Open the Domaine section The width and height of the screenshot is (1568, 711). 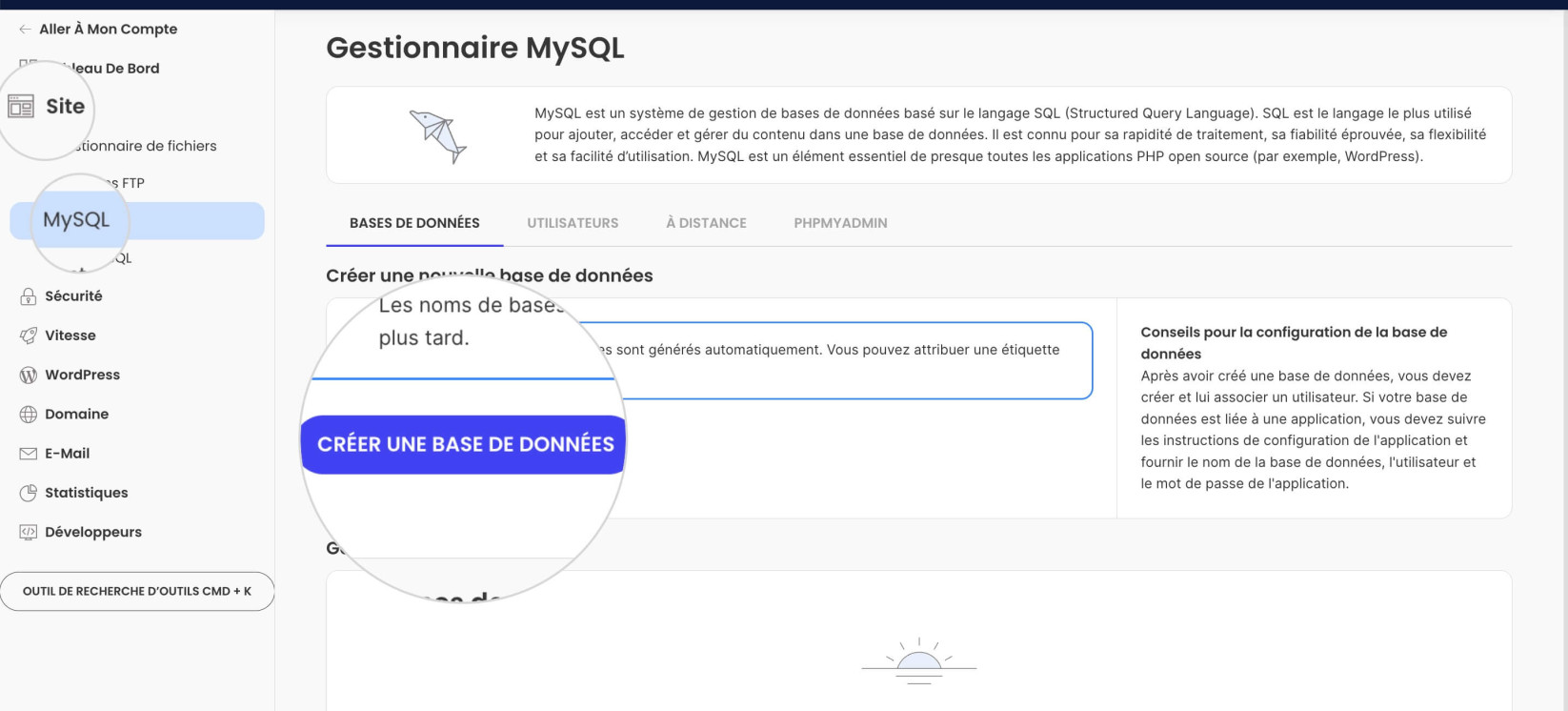[x=77, y=415]
